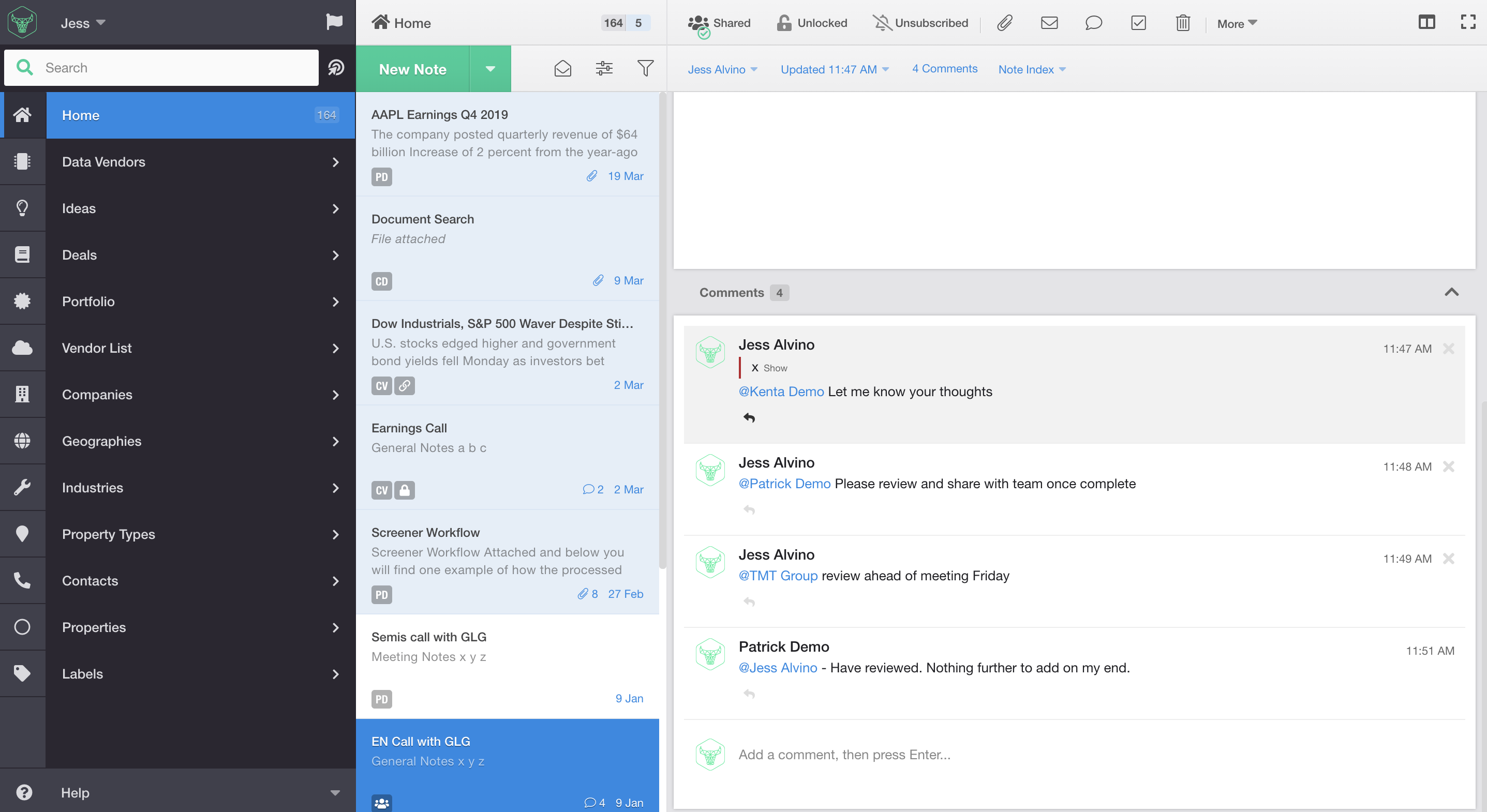Click the filter funnel icon

645,69
